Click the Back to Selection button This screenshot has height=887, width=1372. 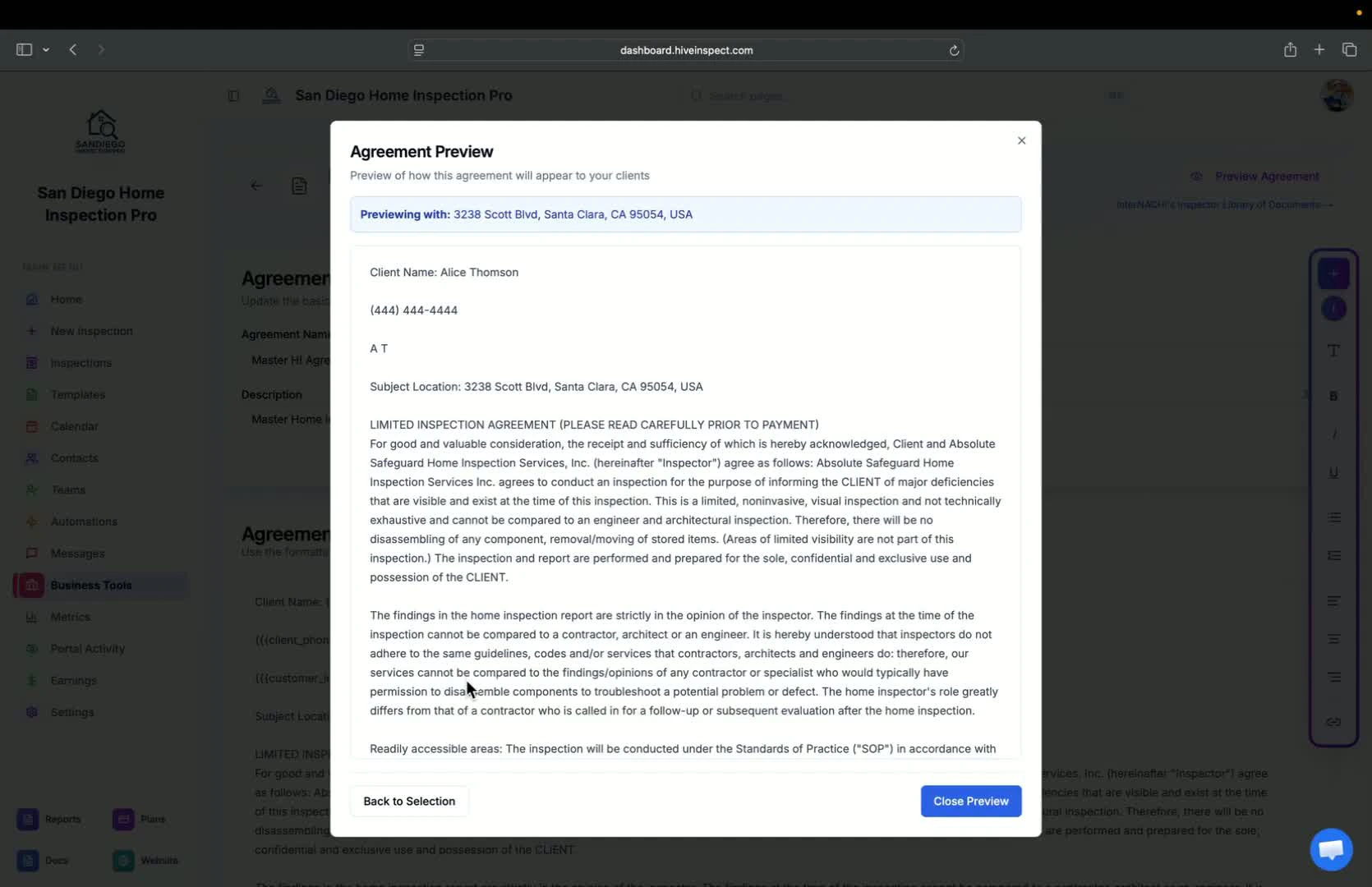tap(408, 801)
